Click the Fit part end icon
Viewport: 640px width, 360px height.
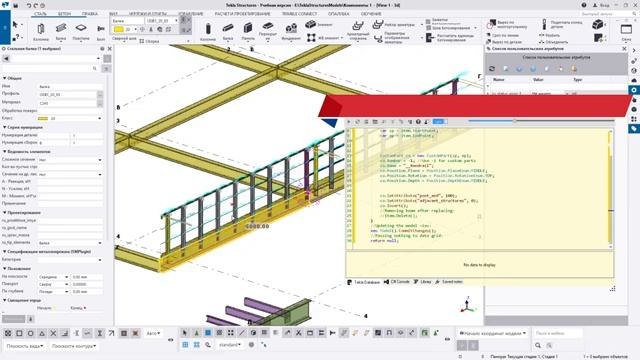point(544,24)
